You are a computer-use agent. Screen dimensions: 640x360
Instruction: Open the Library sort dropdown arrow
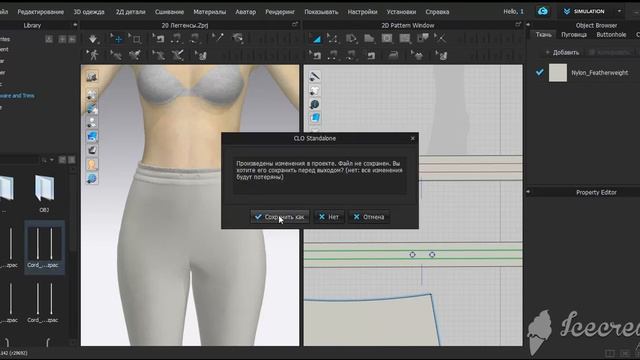pos(52,160)
